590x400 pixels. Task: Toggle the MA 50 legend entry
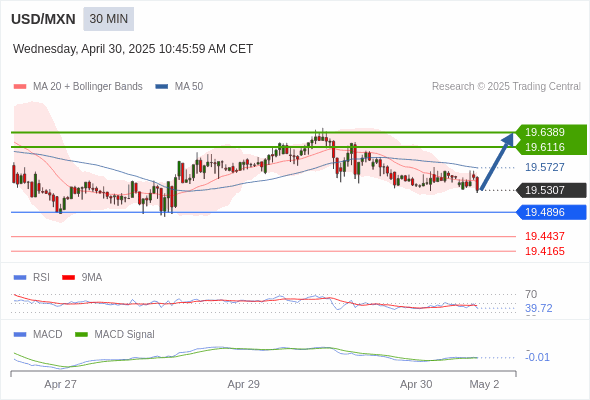[x=179, y=87]
